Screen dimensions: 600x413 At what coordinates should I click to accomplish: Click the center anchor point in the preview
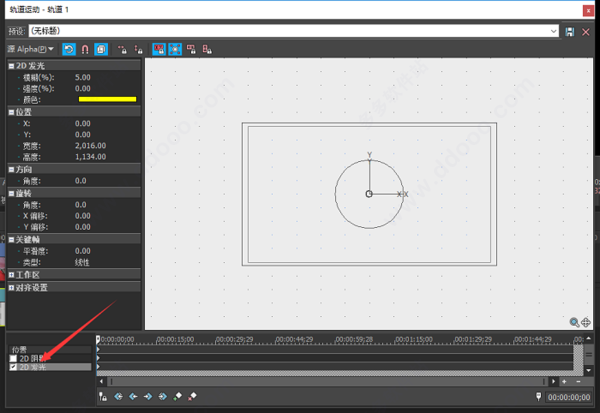pos(369,194)
